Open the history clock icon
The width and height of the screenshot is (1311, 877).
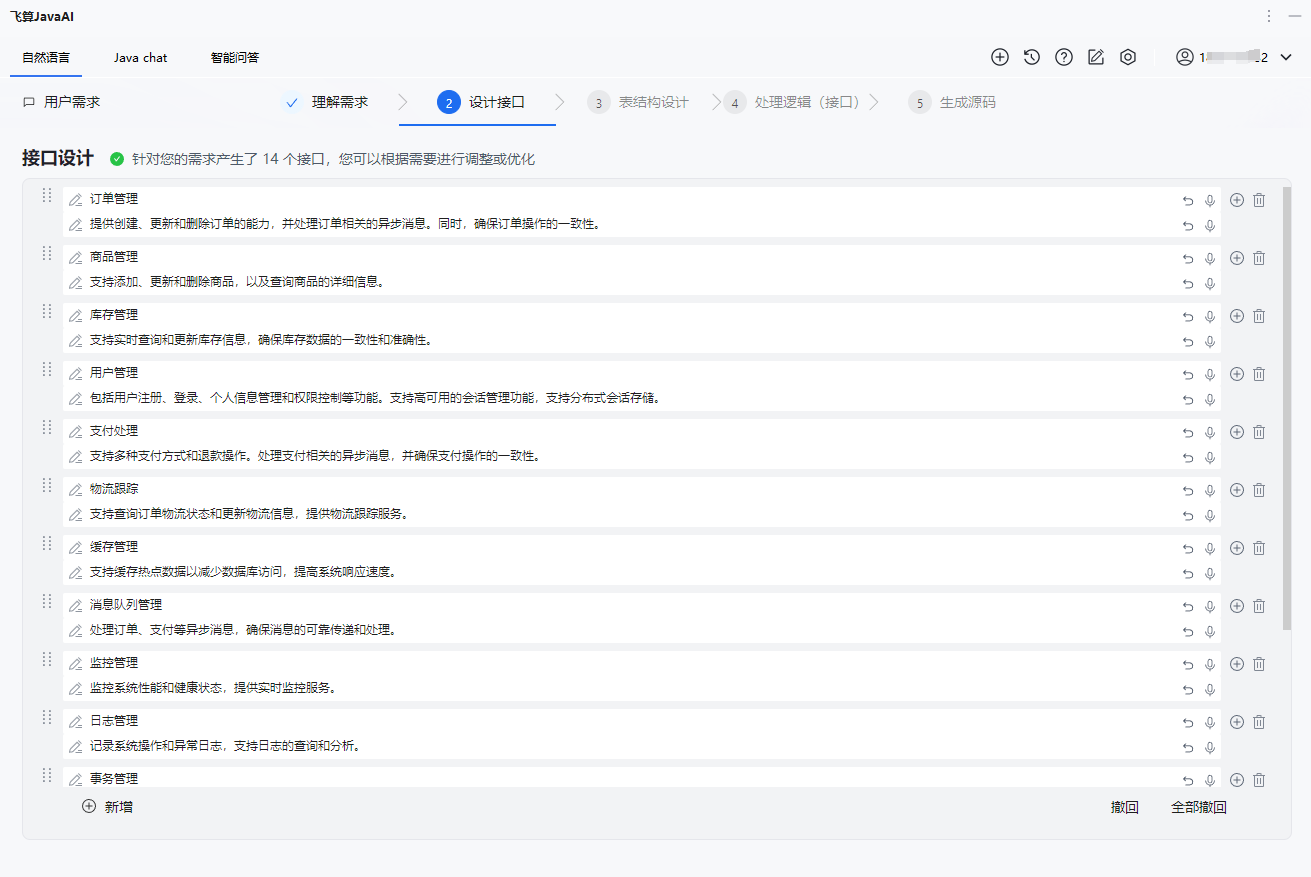point(1032,57)
